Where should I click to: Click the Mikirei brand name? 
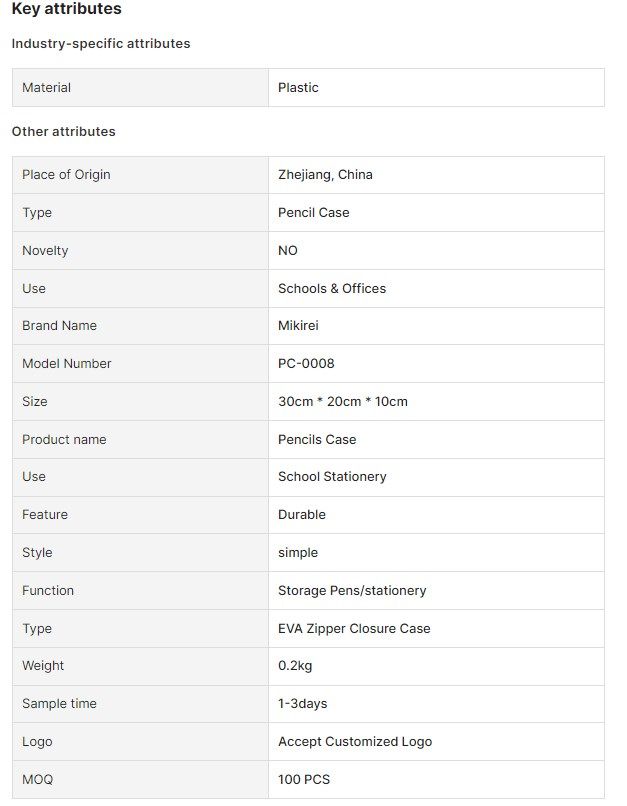tap(298, 326)
